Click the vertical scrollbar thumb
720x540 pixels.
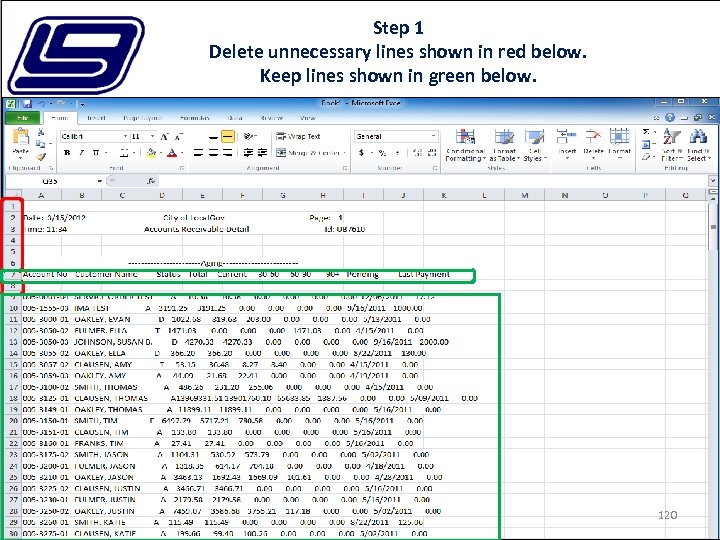[713, 227]
